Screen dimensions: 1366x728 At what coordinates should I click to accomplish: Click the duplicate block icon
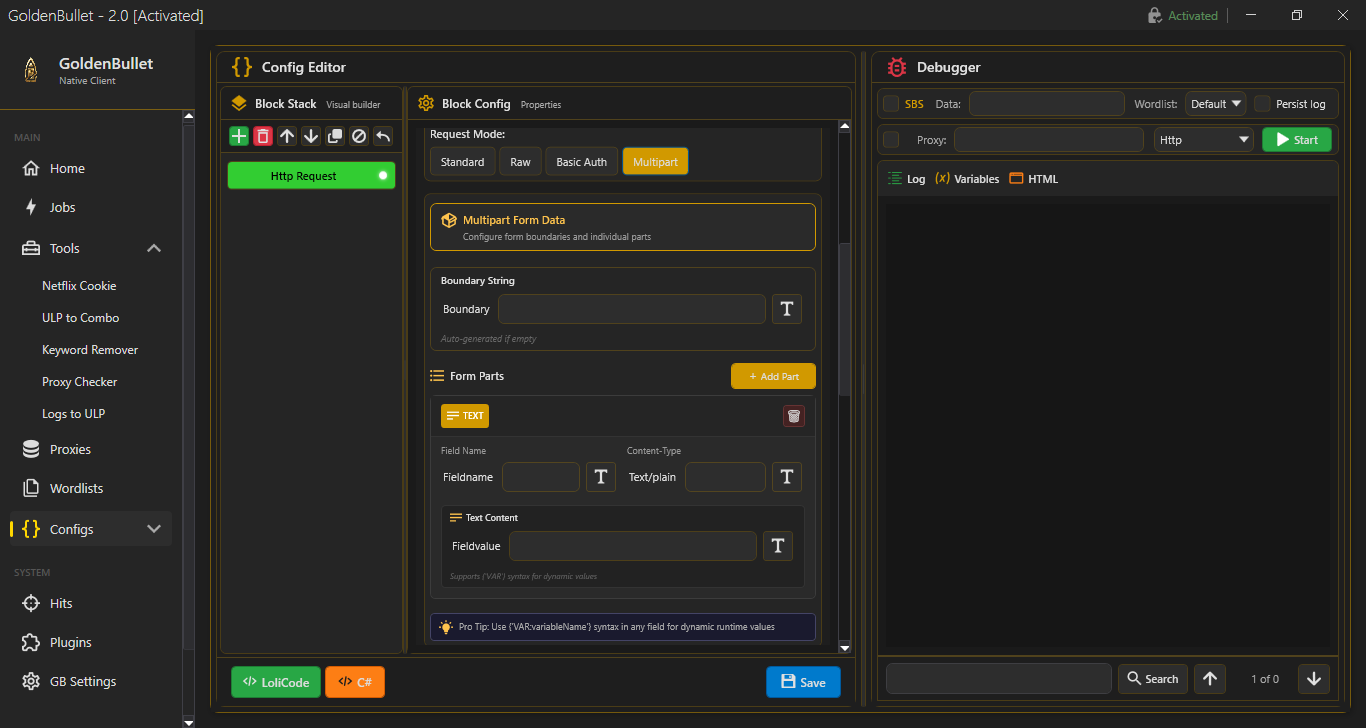coord(335,136)
